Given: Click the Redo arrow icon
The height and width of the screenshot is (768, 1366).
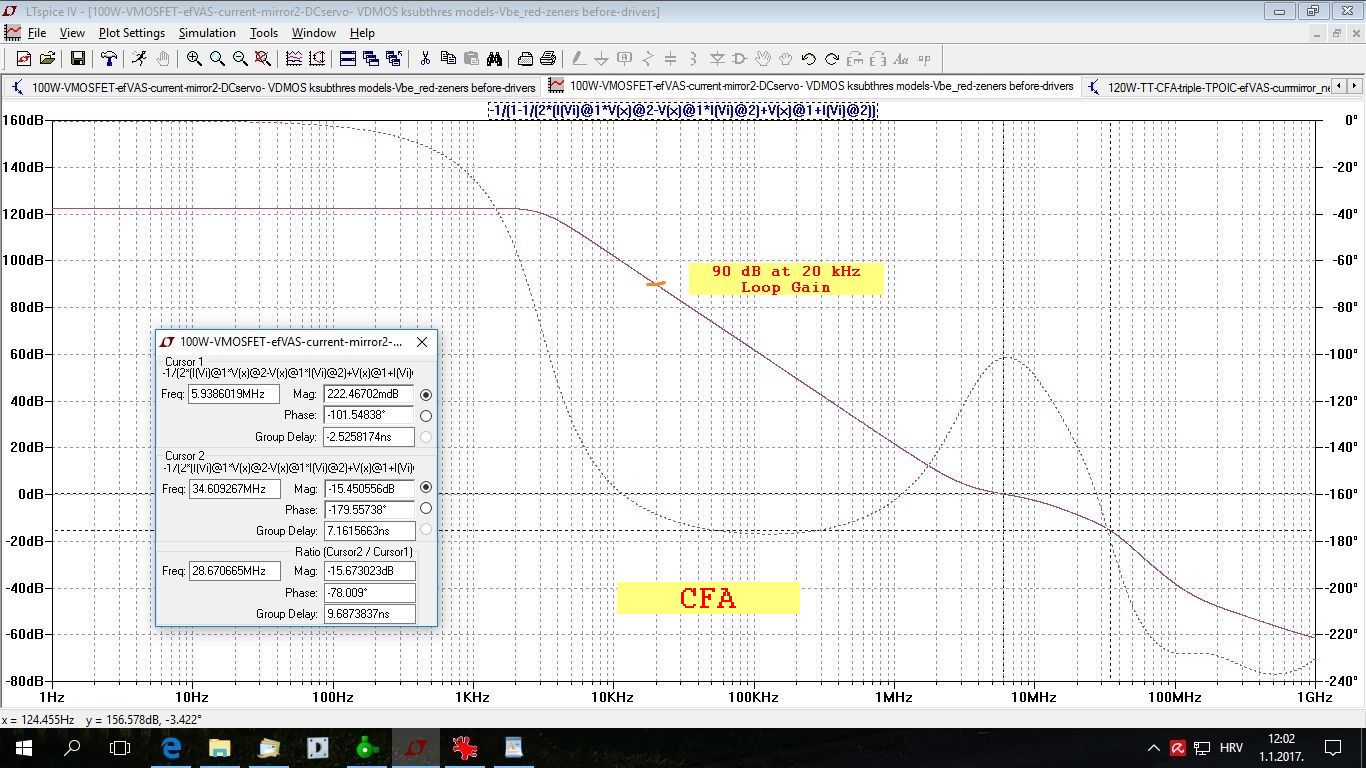Looking at the screenshot, I should [x=832, y=59].
